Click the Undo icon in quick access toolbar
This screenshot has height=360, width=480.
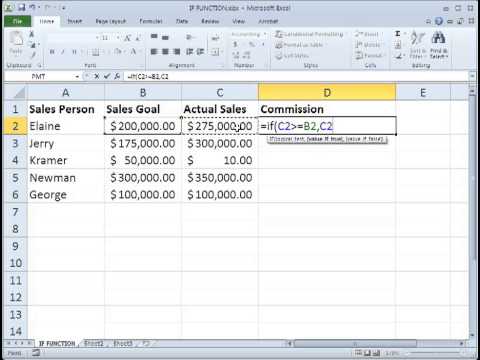pyautogui.click(x=33, y=7)
